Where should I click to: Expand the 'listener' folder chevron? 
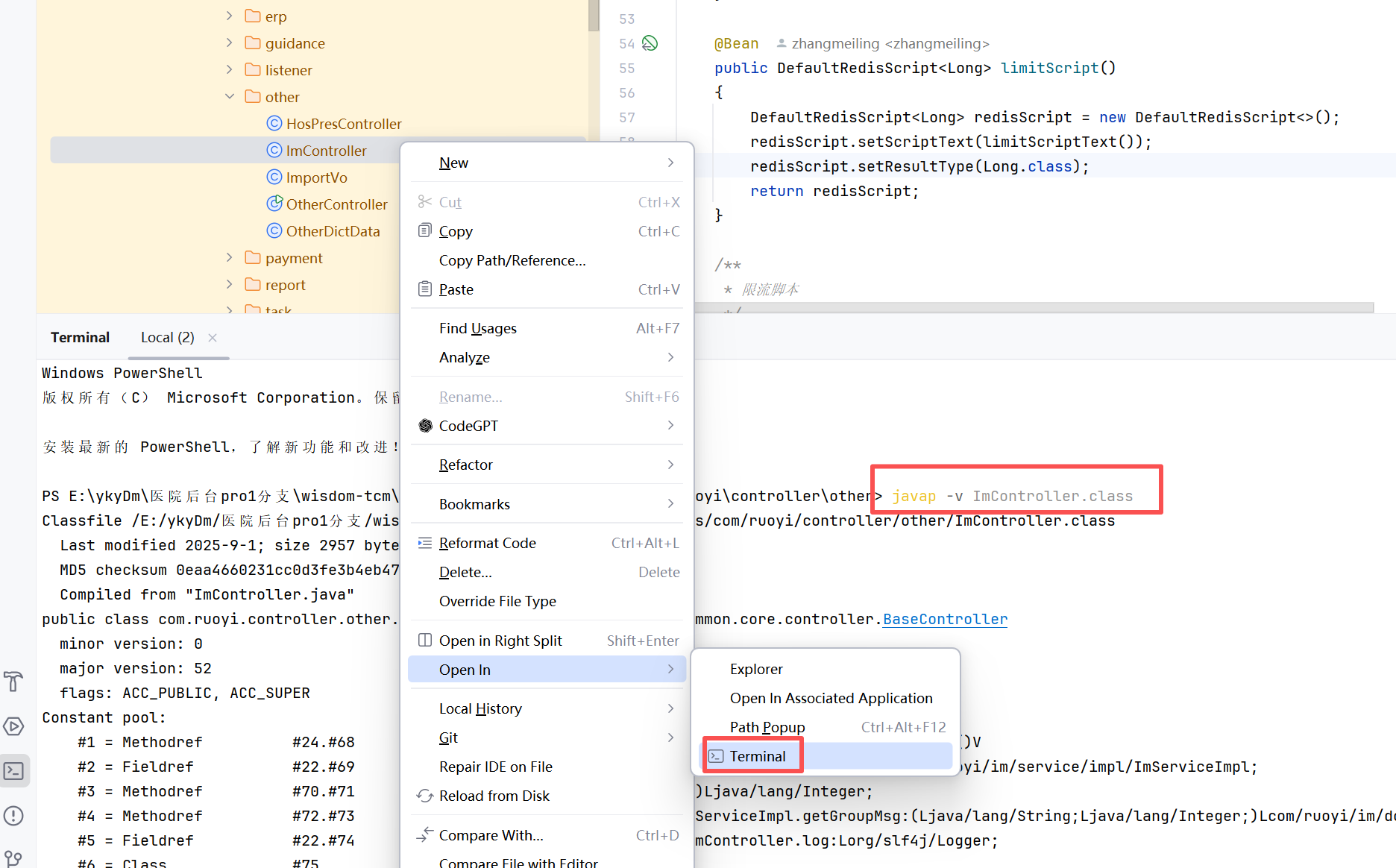(230, 70)
